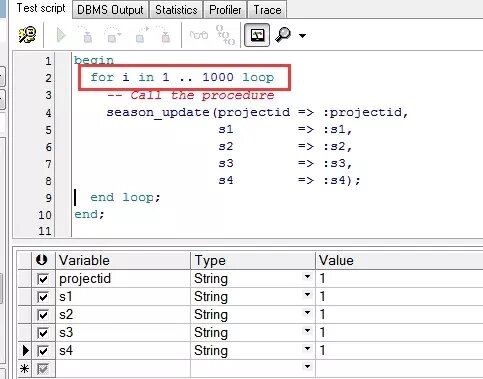Select the 's1' variable name cell
The height and width of the screenshot is (379, 483).
click(123, 297)
